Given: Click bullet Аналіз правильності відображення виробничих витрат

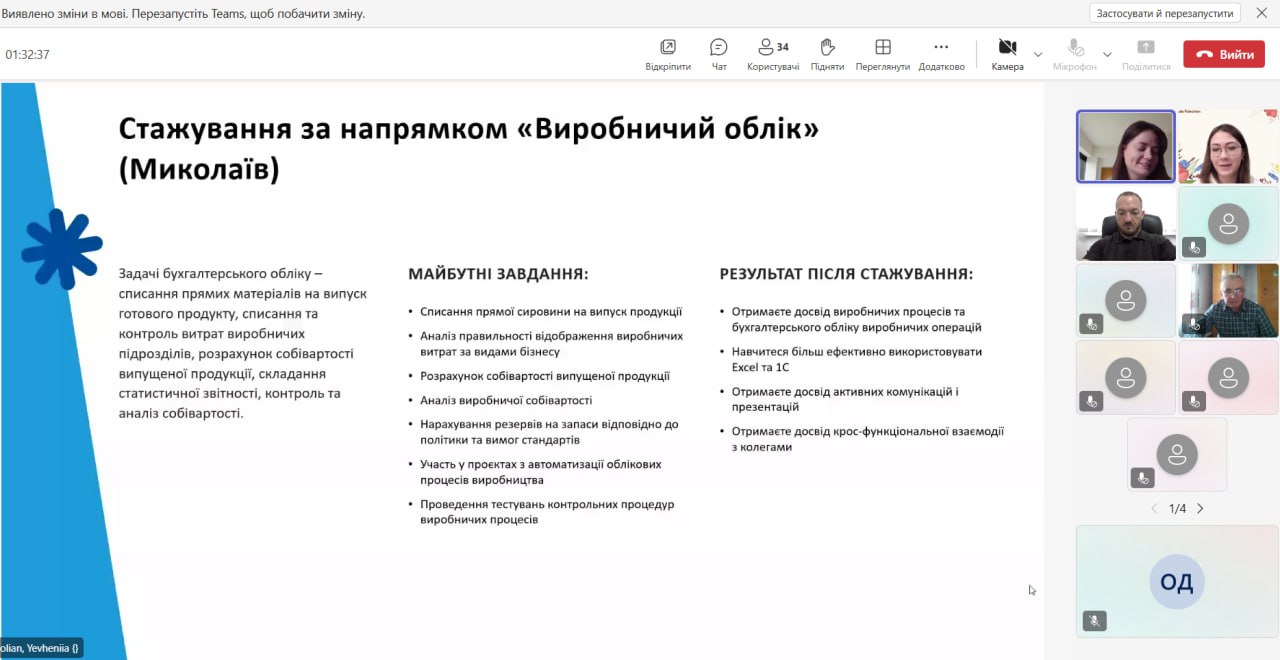Looking at the screenshot, I should (x=551, y=343).
